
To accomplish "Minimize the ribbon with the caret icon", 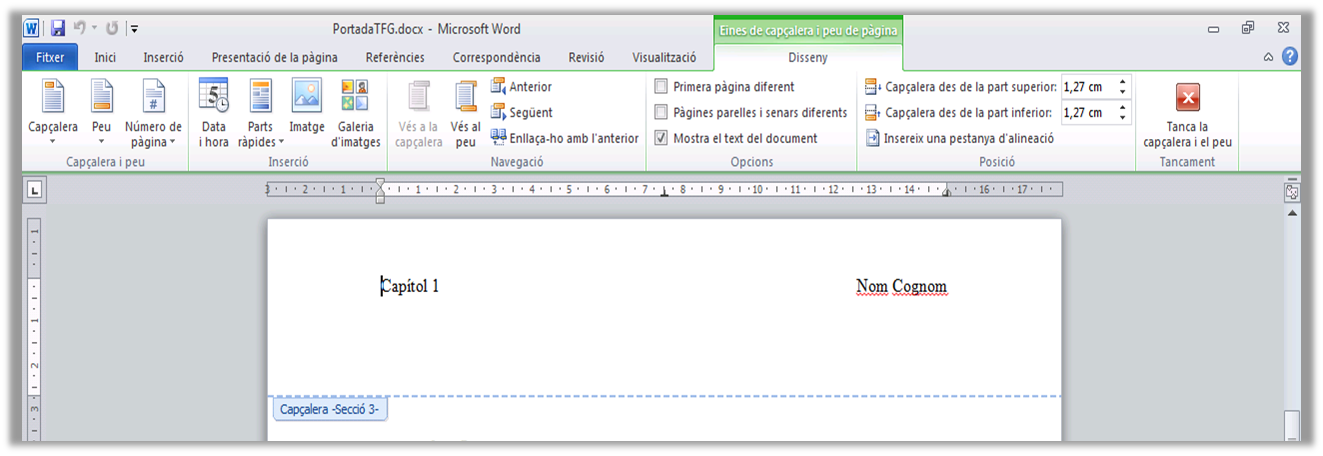I will click(x=1268, y=57).
